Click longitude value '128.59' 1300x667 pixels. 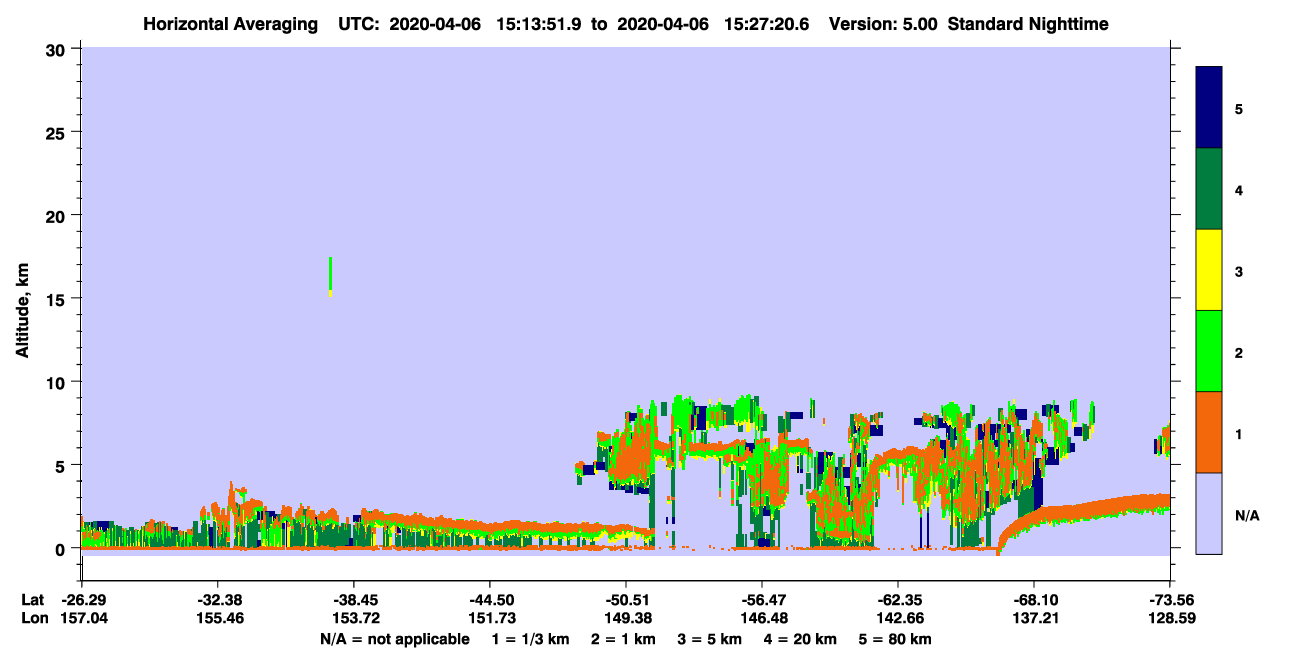click(1170, 619)
